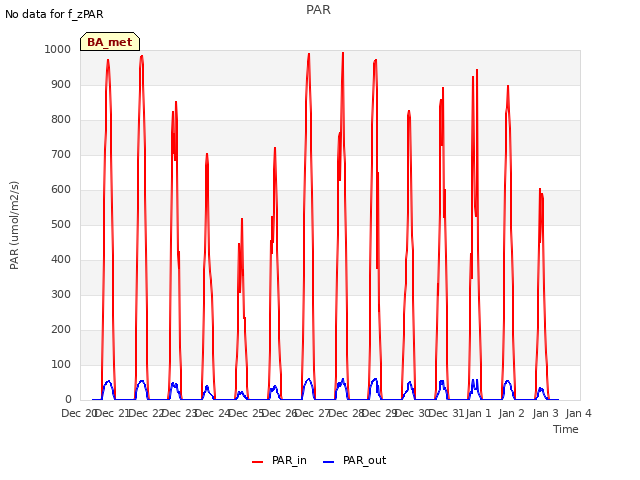The width and height of the screenshot is (640, 480).
Task: Click the Time axis label
Action: click(566, 429)
